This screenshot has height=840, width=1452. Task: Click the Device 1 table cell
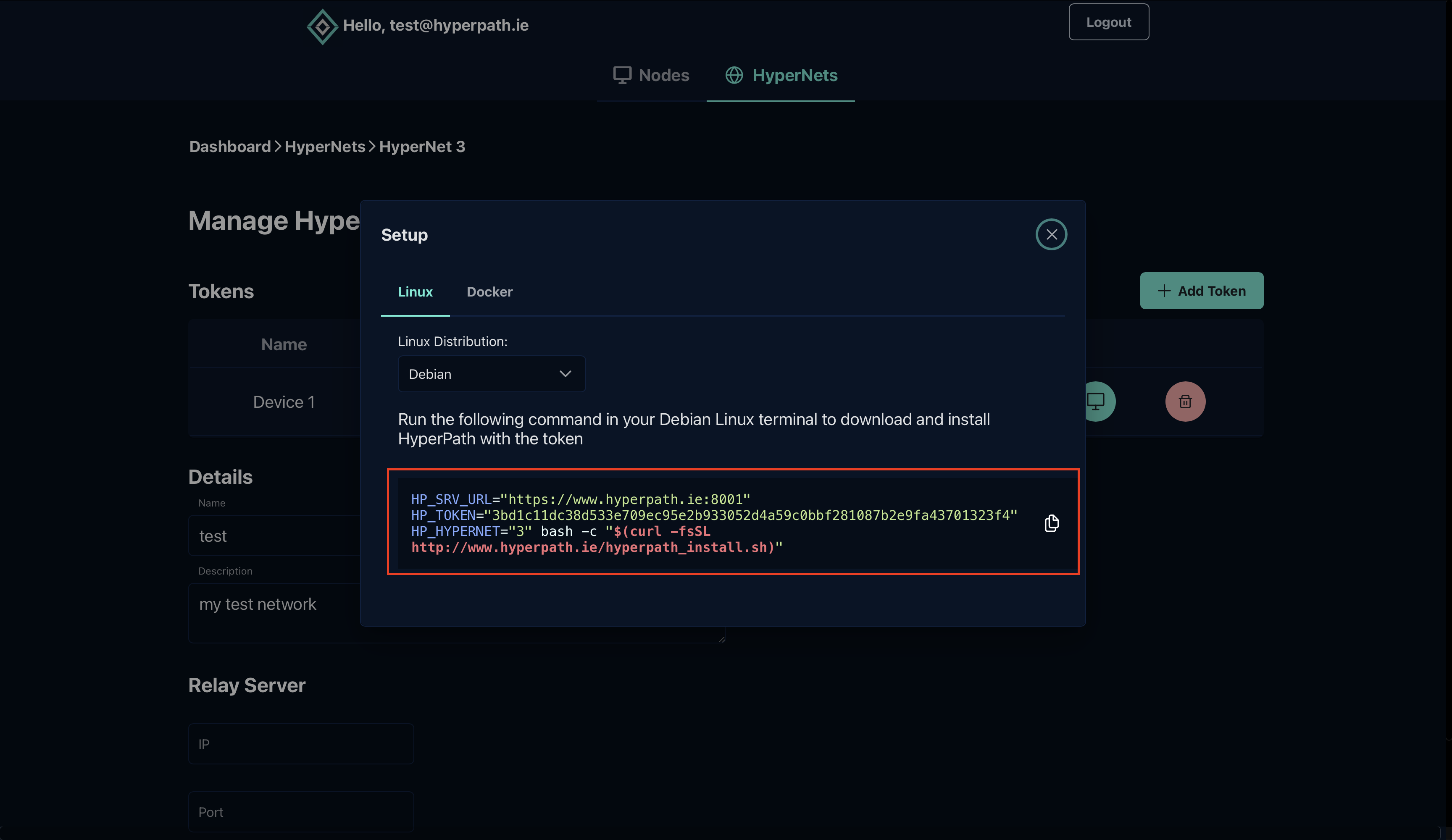pos(284,402)
